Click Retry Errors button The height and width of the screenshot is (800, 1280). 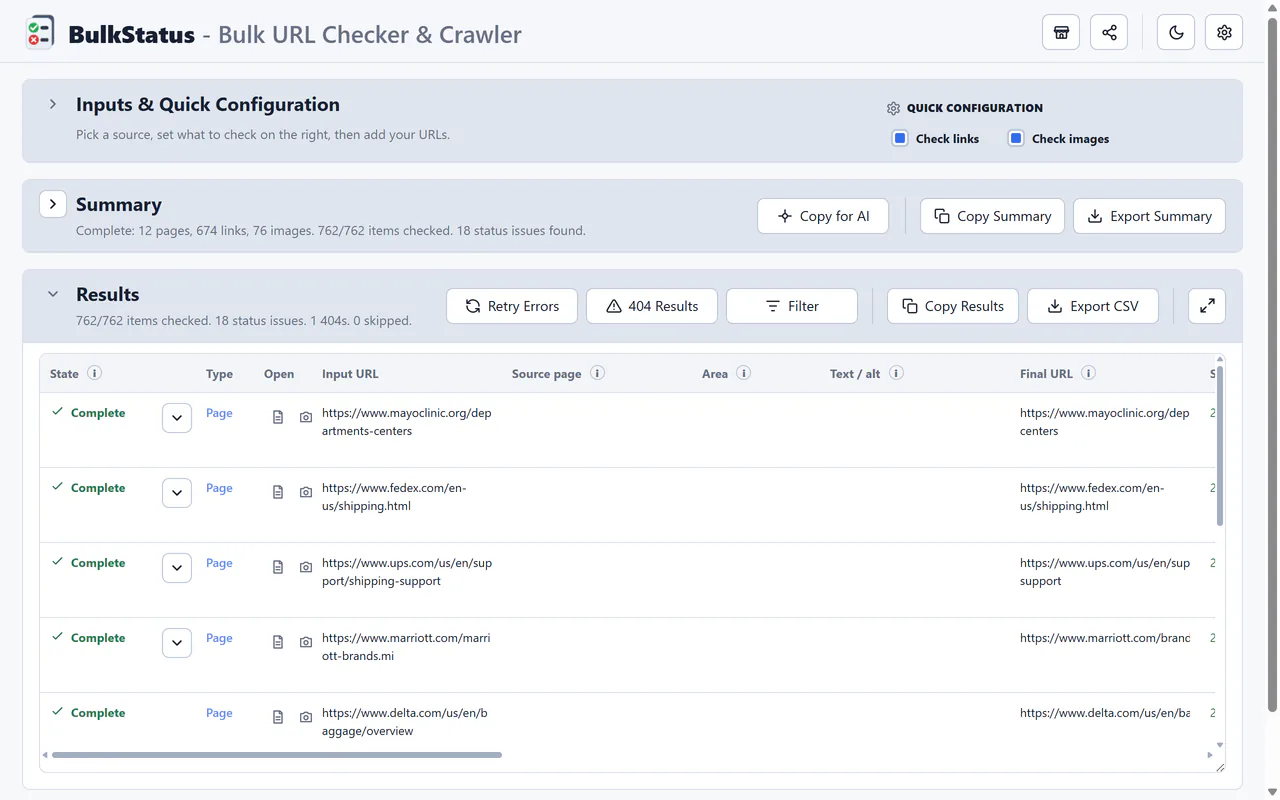pyautogui.click(x=512, y=306)
